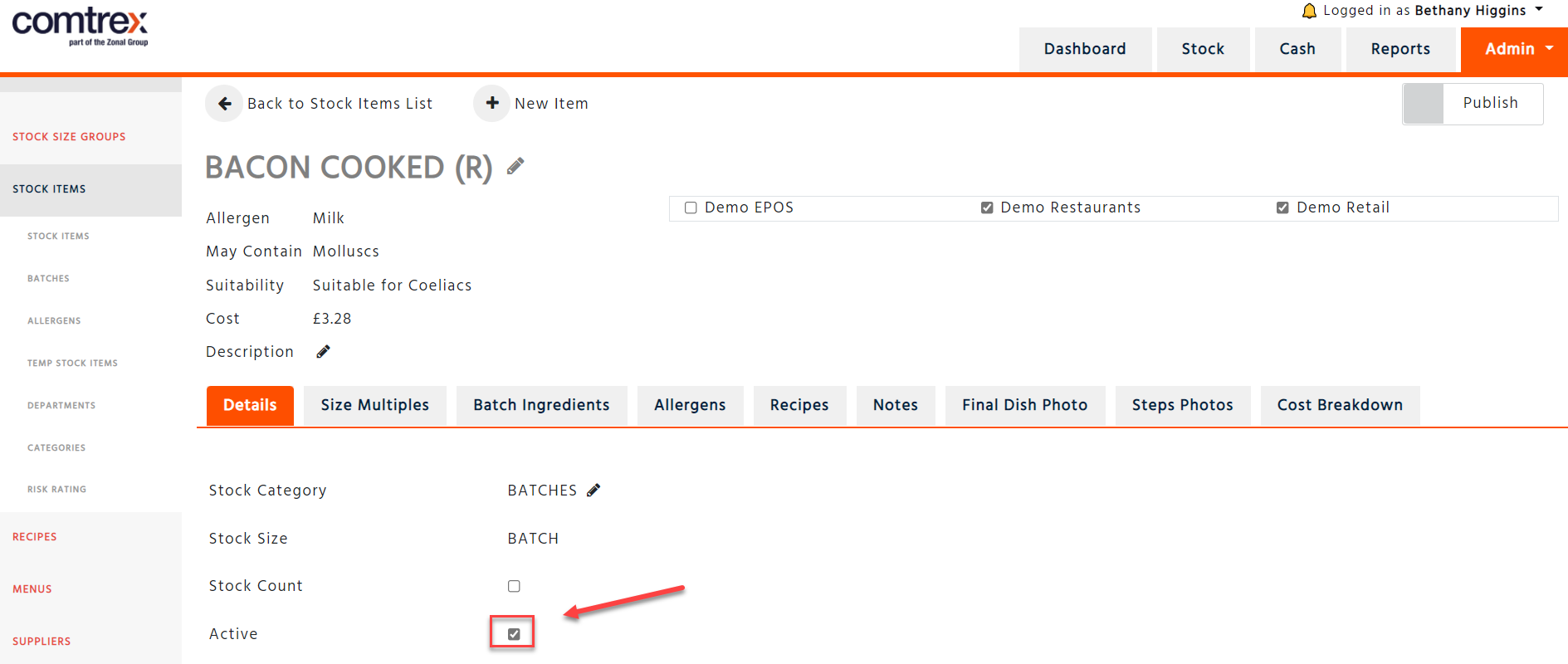Edit Stock Category with the pencil icon
The image size is (1568, 664).
pyautogui.click(x=593, y=491)
